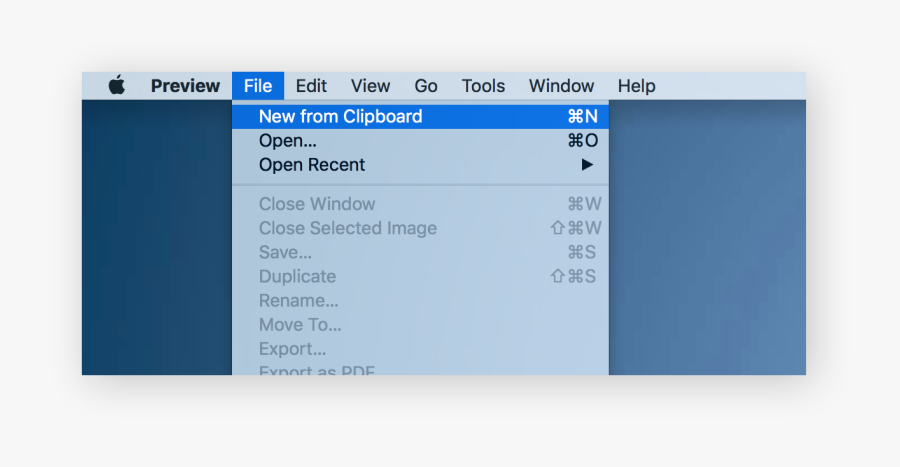Screen dimensions: 900x467
Task: Open the Help menu
Action: pyautogui.click(x=637, y=86)
